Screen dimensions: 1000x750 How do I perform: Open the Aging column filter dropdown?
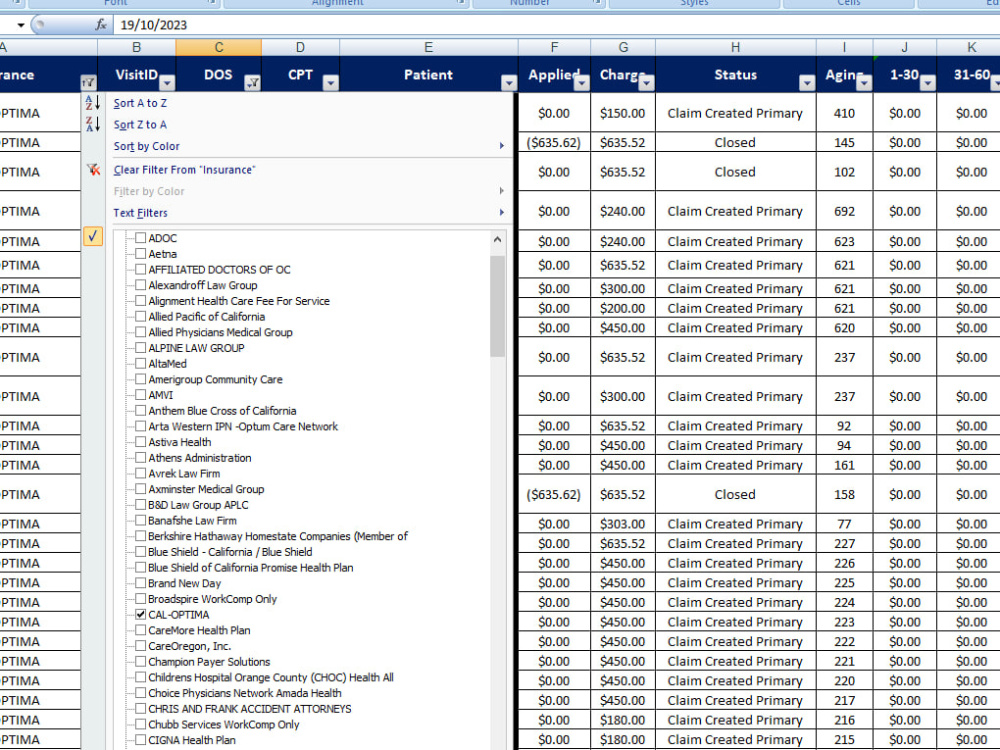[864, 82]
